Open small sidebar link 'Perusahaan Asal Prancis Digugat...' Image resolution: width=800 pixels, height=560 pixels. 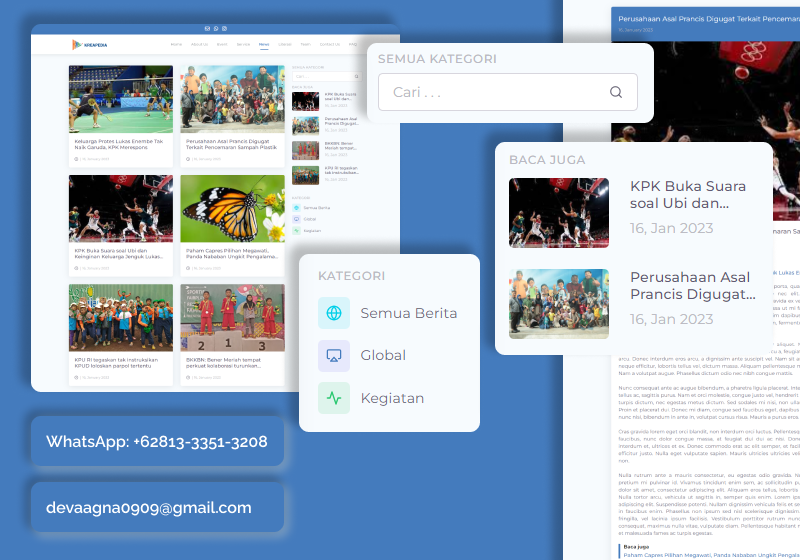click(341, 121)
